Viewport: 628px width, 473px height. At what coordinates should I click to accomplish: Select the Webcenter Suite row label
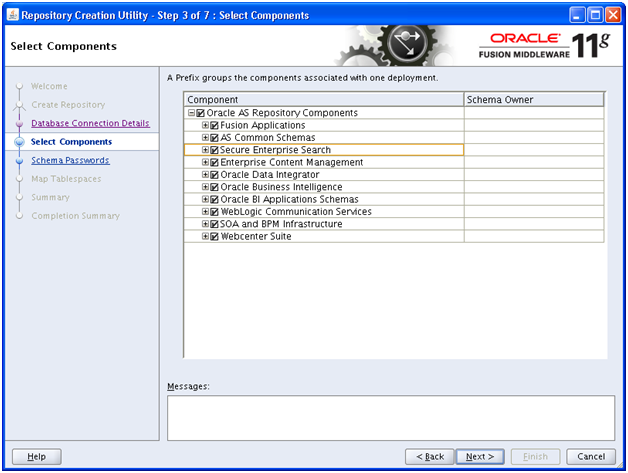[256, 236]
